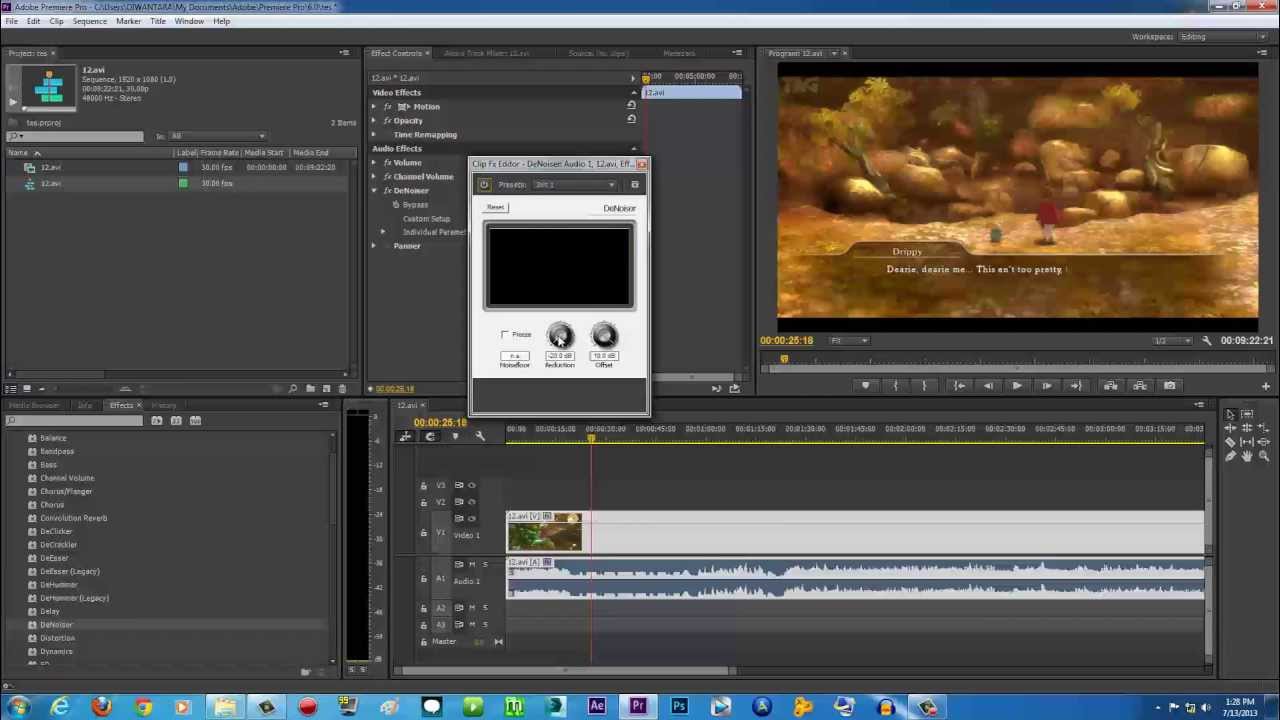Toggle nest sequences button in timeline
Viewport: 1280px width, 720px height.
click(405, 436)
